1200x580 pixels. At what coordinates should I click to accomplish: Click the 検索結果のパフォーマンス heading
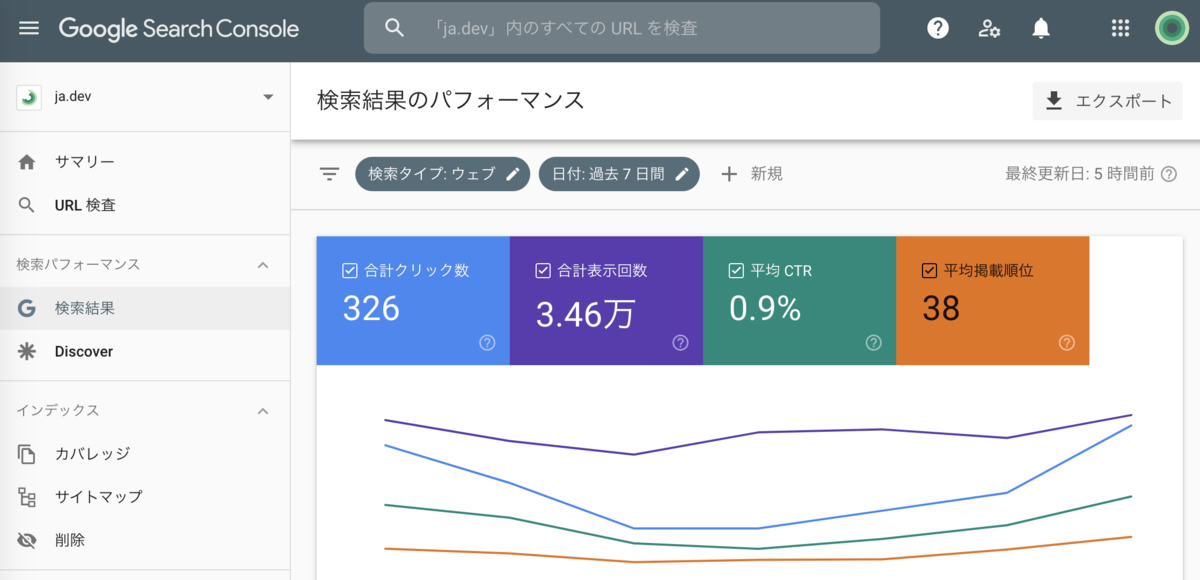point(451,100)
